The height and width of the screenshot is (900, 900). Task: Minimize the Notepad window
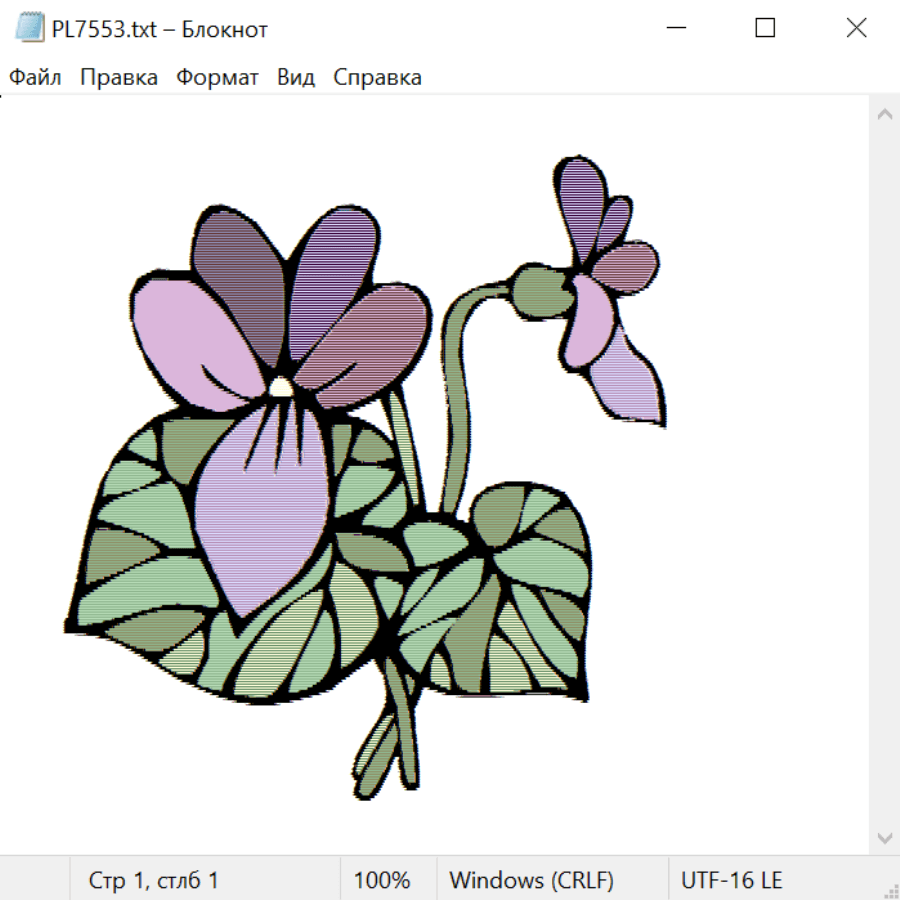[674, 28]
